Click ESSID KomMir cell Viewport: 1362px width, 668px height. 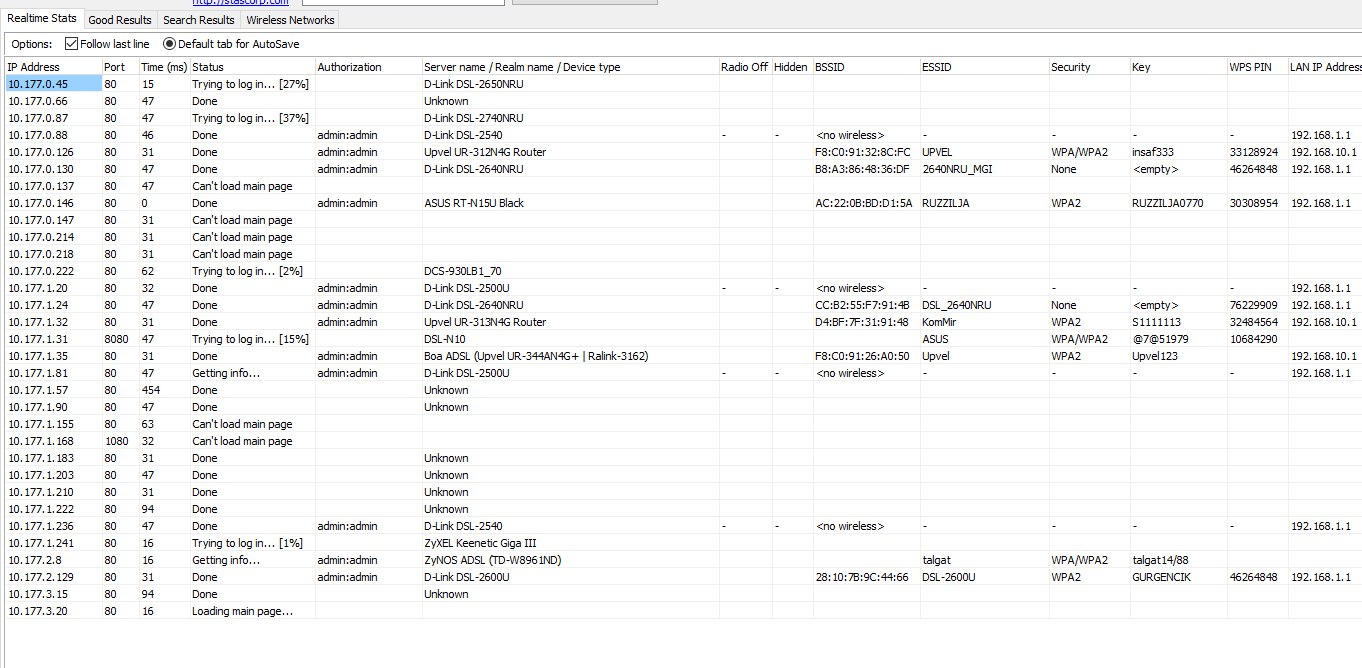(x=939, y=322)
